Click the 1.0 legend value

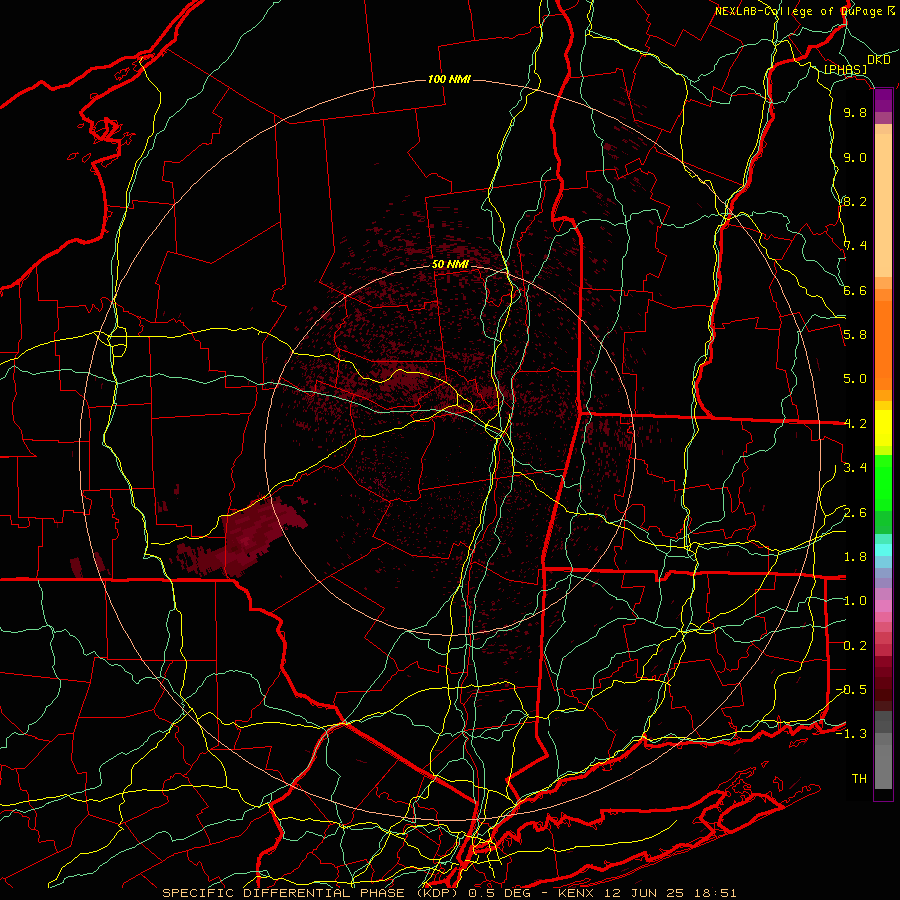[855, 601]
